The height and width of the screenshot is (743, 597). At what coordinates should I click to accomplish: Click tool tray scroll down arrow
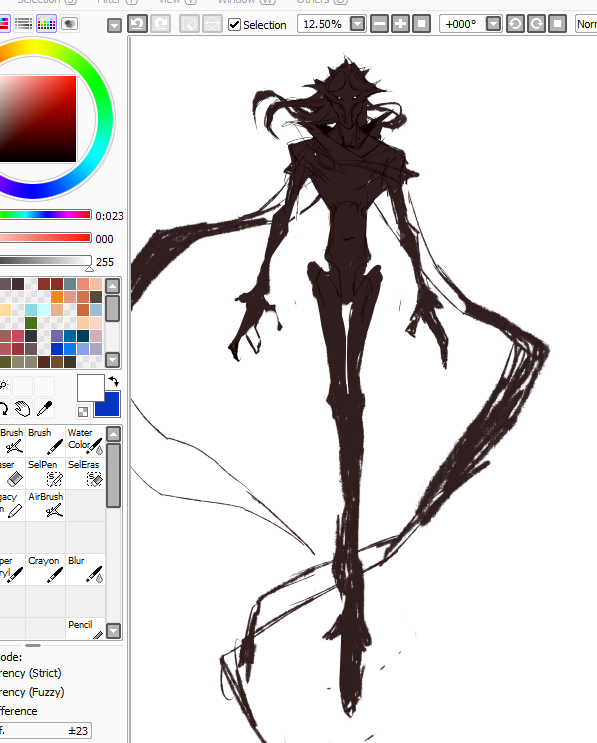(x=113, y=631)
